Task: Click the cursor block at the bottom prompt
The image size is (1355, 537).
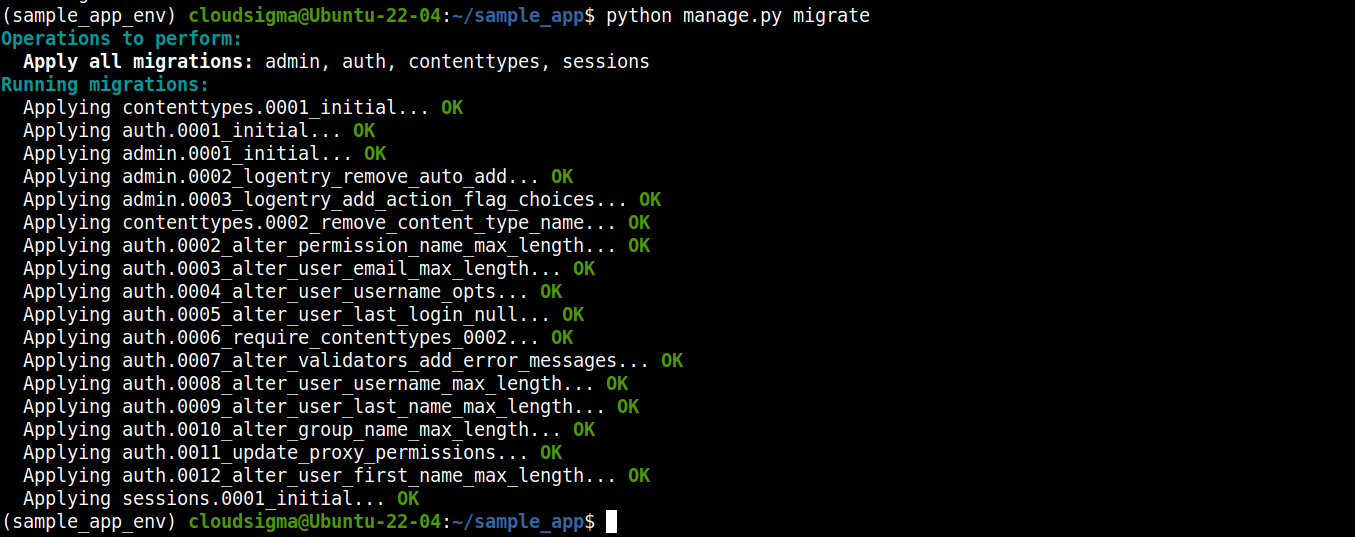Action: 611,522
